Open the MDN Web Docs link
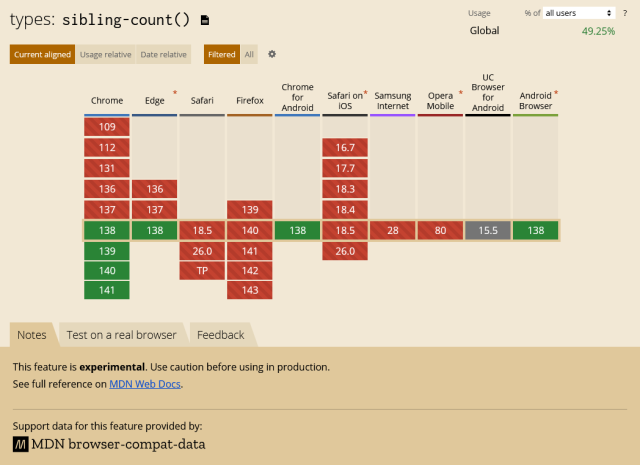The width and height of the screenshot is (640, 465). pyautogui.click(x=145, y=384)
